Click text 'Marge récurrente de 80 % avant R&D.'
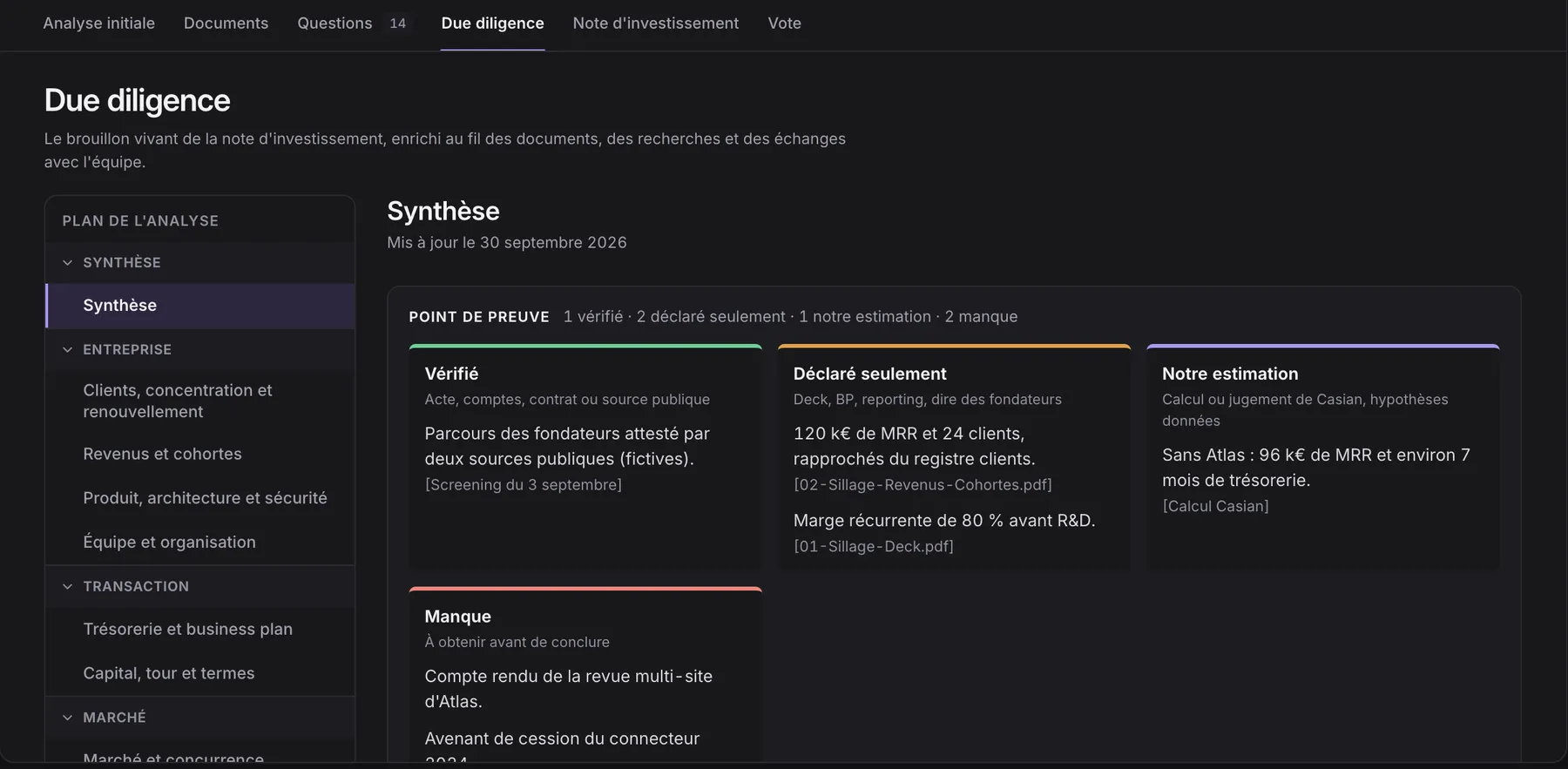This screenshot has width=1568, height=769. (944, 521)
